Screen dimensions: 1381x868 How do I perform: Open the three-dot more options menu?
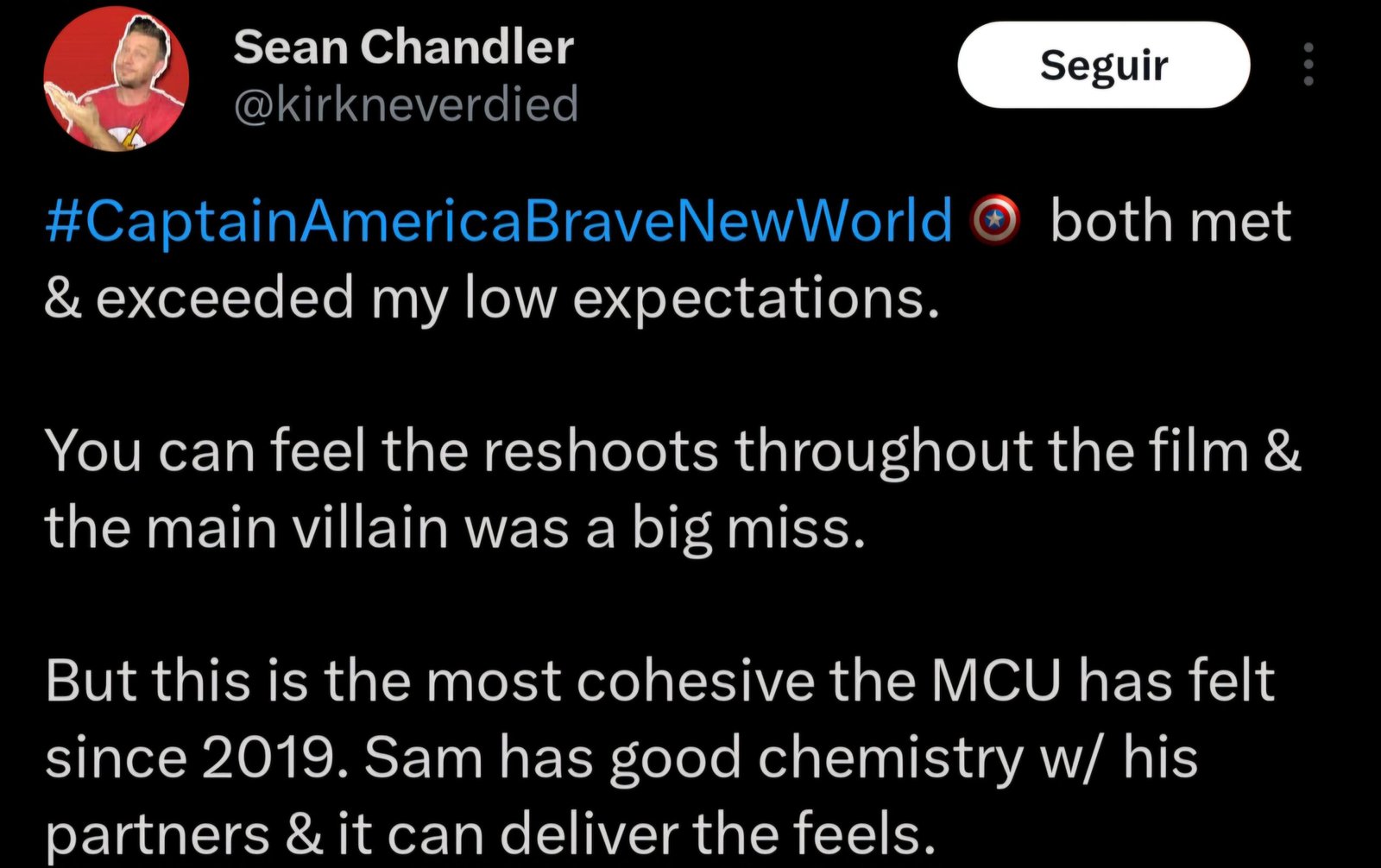pyautogui.click(x=1308, y=65)
